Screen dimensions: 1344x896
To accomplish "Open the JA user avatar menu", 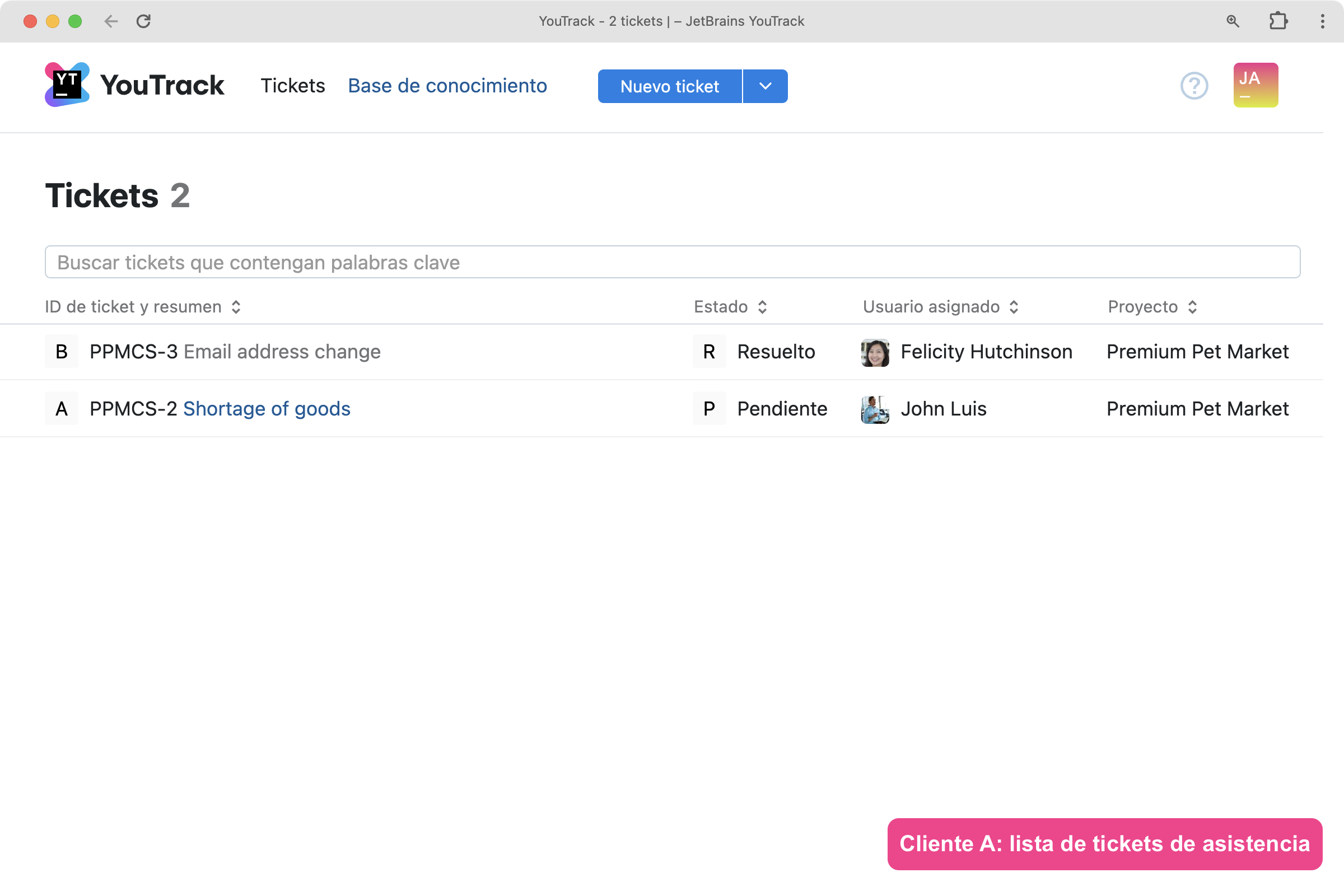I will 1255,85.
